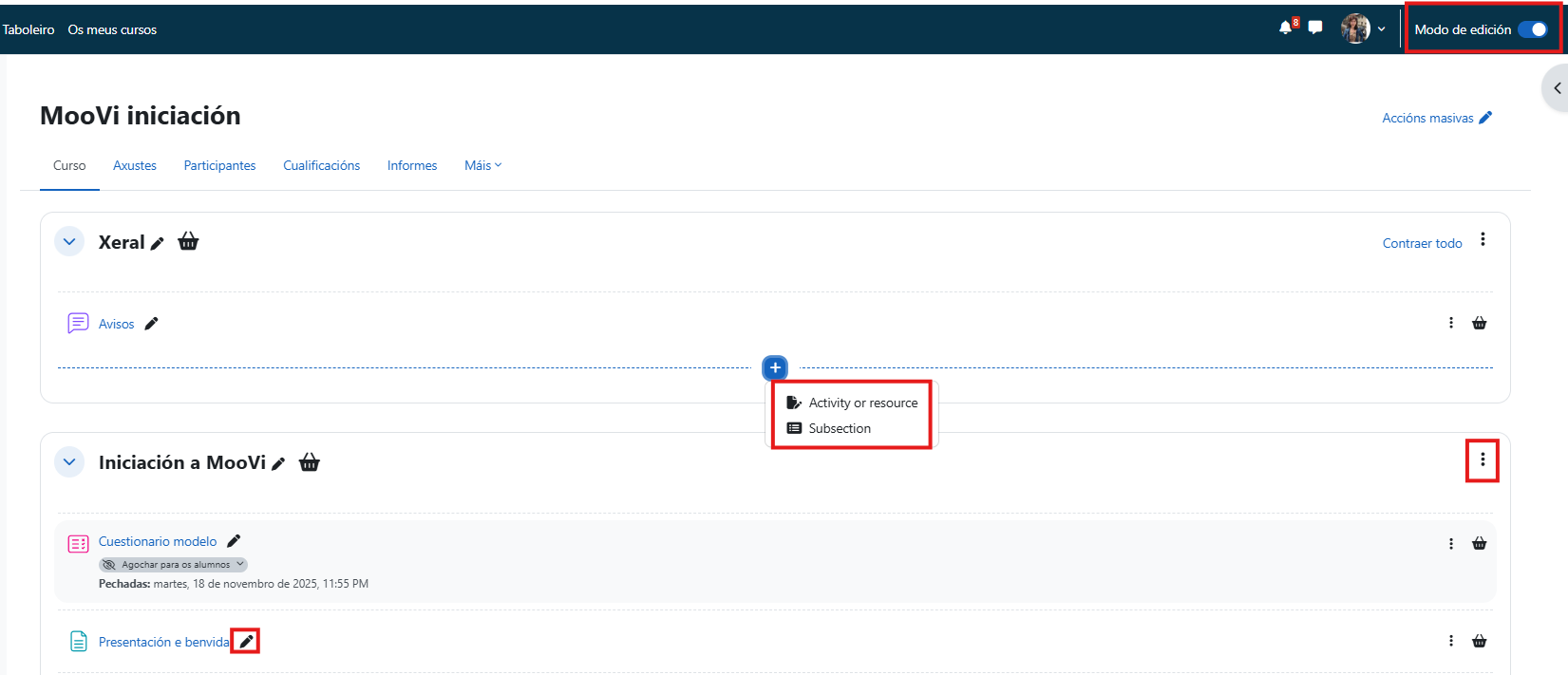1568x675 pixels.
Task: Select Subsection in the popup menu
Action: click(x=840, y=428)
